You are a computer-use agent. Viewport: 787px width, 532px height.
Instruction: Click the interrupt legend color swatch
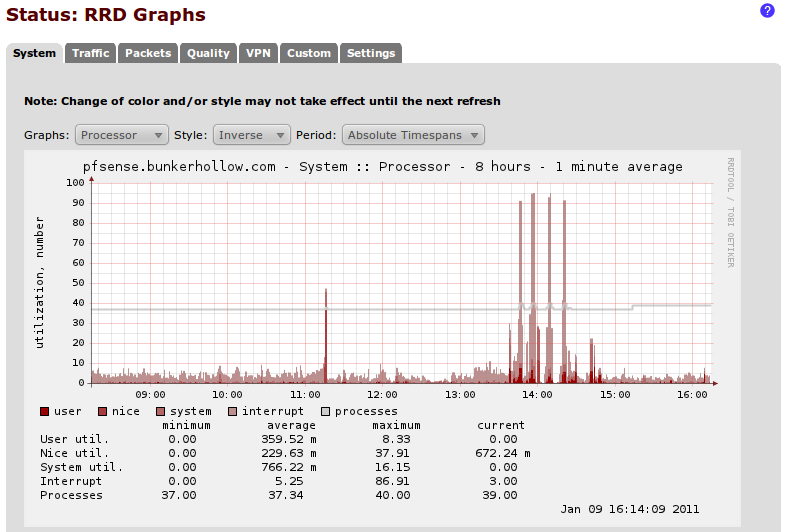point(232,412)
